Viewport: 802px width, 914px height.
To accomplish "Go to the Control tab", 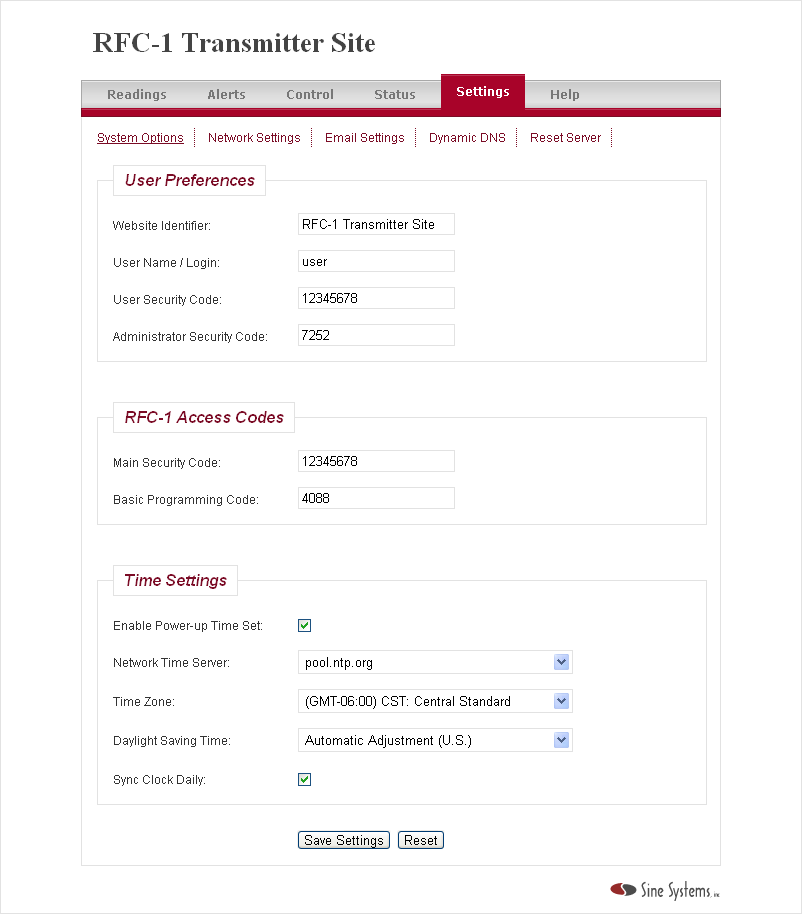I will 309,94.
